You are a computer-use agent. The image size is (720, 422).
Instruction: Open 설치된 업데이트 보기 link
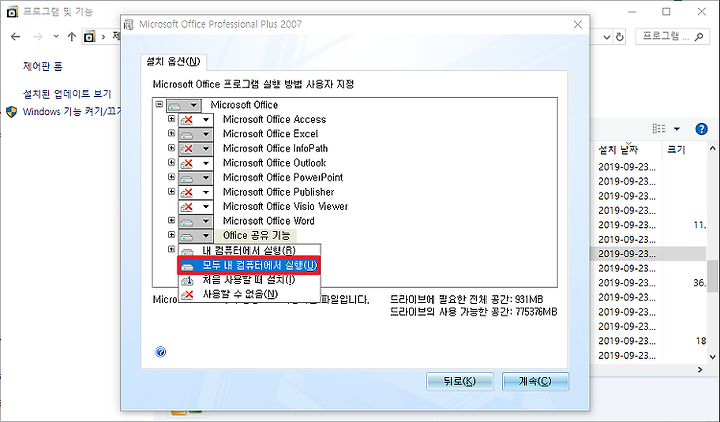(67, 94)
